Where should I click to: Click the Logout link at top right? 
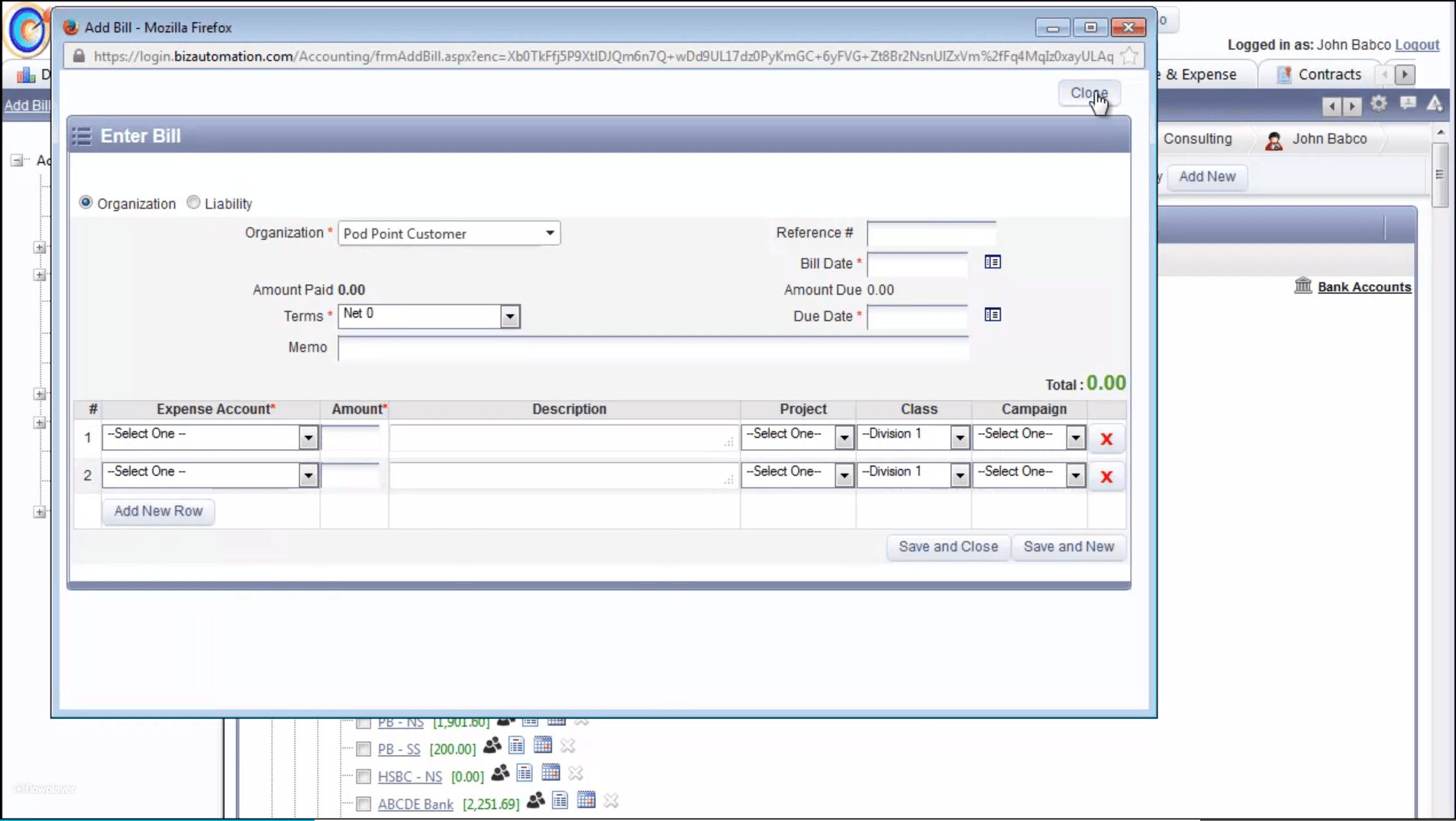[1417, 45]
